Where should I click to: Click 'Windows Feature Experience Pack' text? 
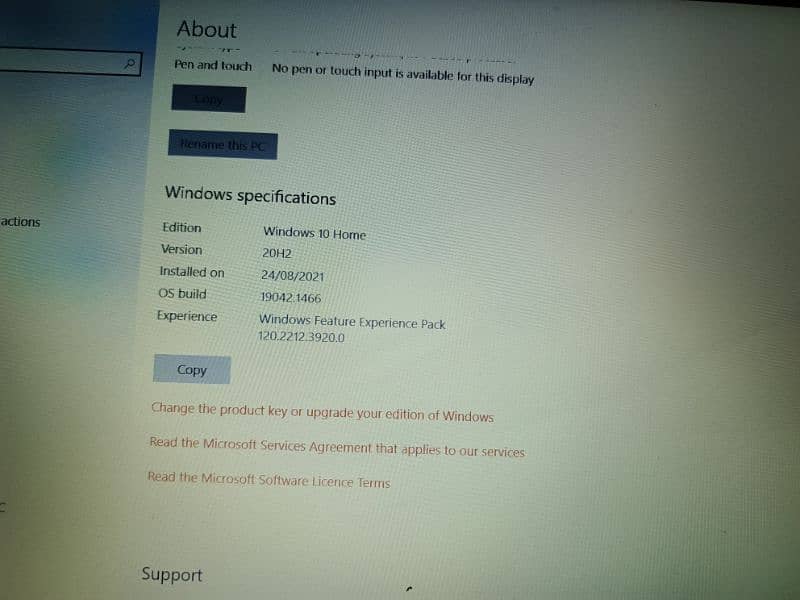click(x=352, y=322)
